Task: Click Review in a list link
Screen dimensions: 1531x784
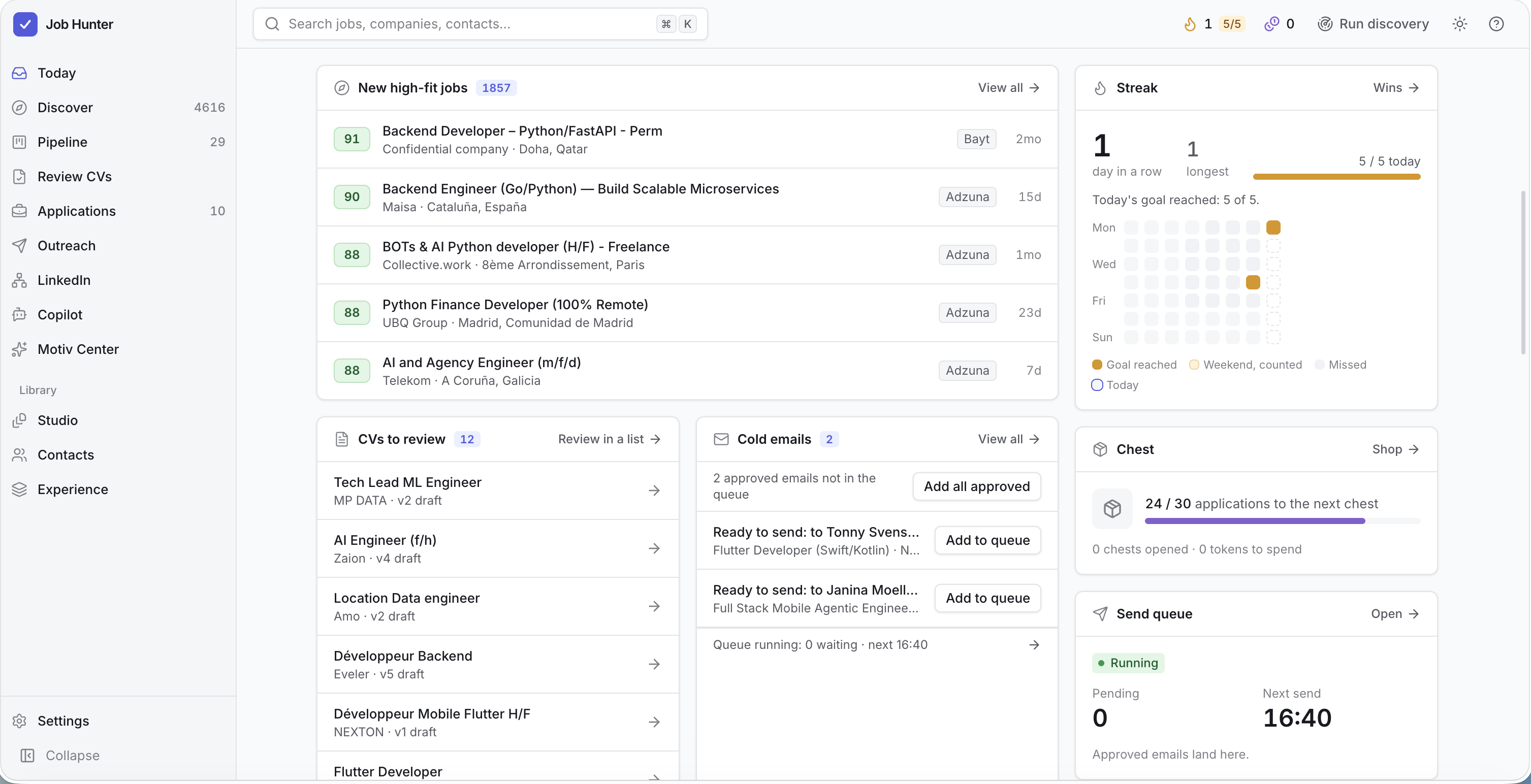Action: 609,439
